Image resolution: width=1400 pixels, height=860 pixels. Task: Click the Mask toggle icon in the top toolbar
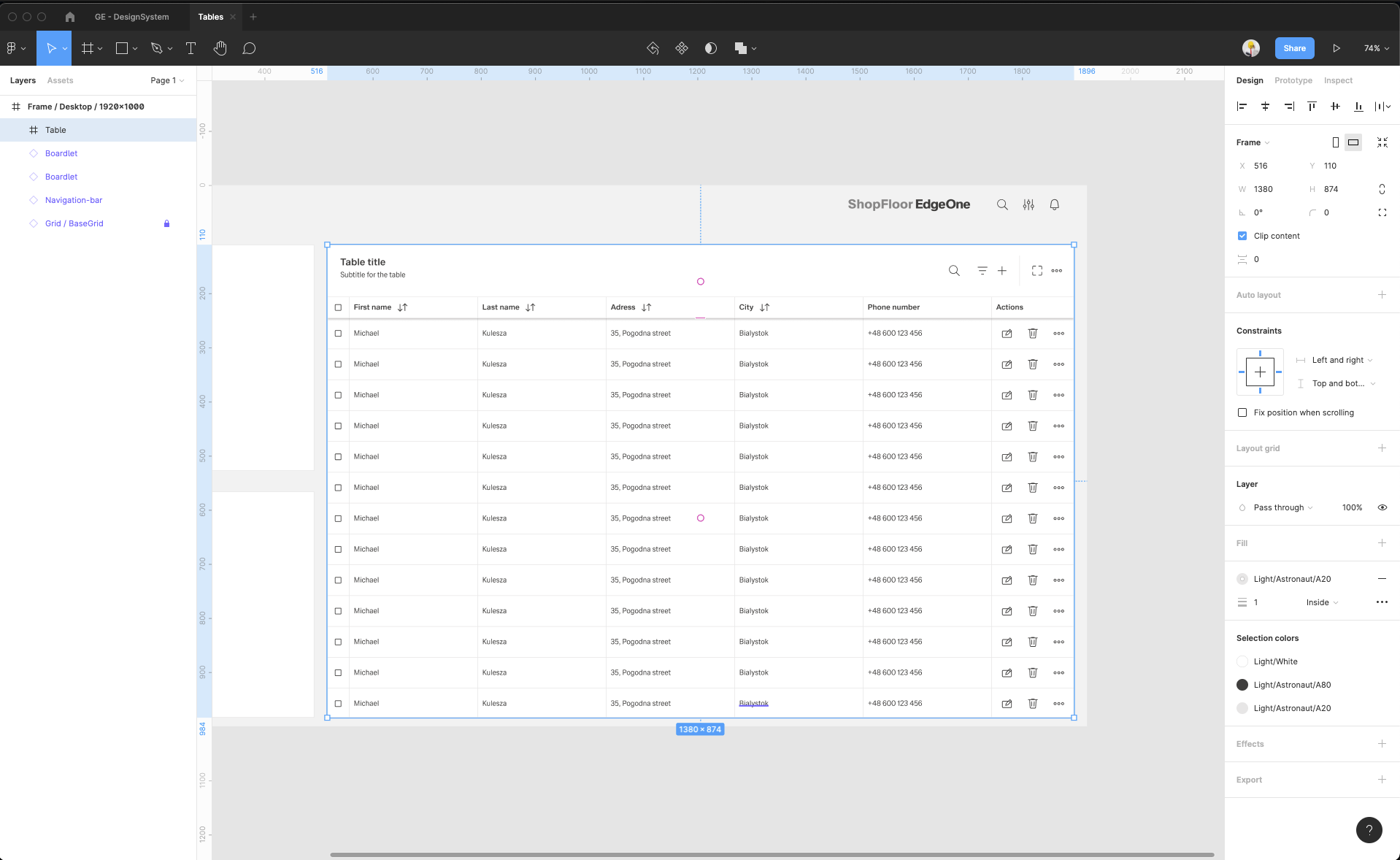710,48
